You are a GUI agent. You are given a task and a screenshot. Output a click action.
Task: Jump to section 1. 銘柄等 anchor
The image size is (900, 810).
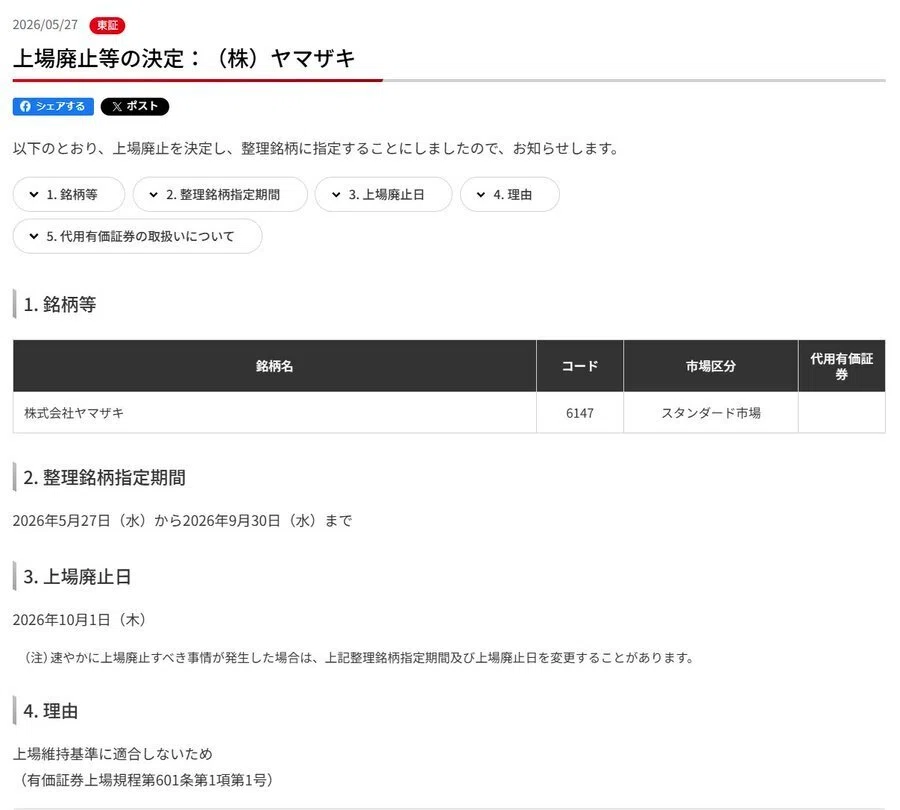point(69,195)
